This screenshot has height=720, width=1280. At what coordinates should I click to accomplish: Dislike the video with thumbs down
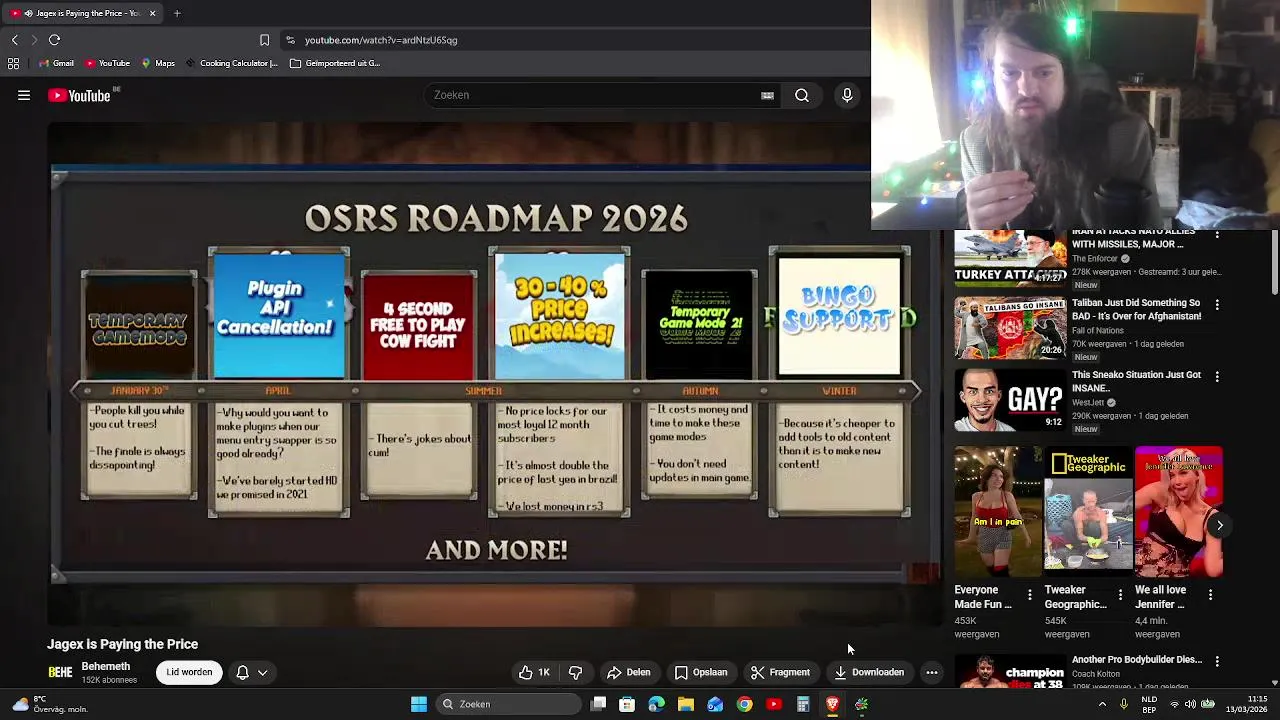point(575,672)
